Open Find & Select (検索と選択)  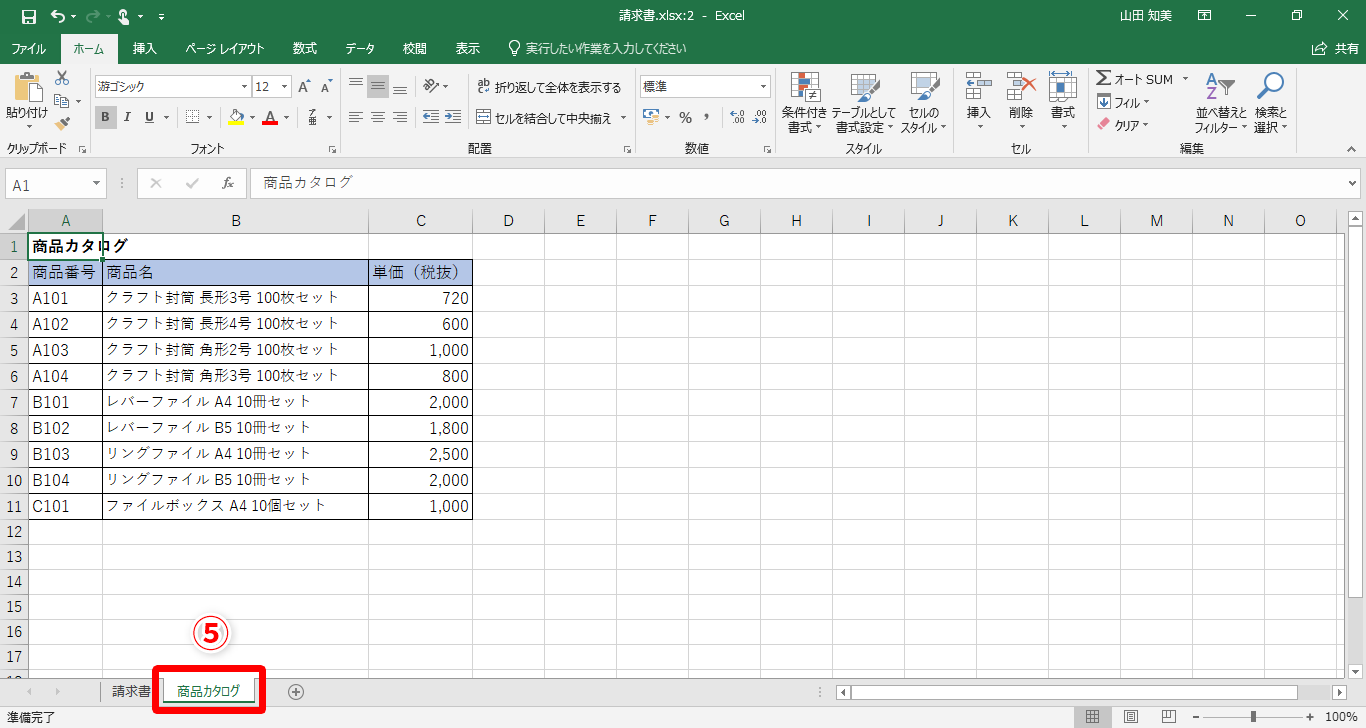[1270, 103]
